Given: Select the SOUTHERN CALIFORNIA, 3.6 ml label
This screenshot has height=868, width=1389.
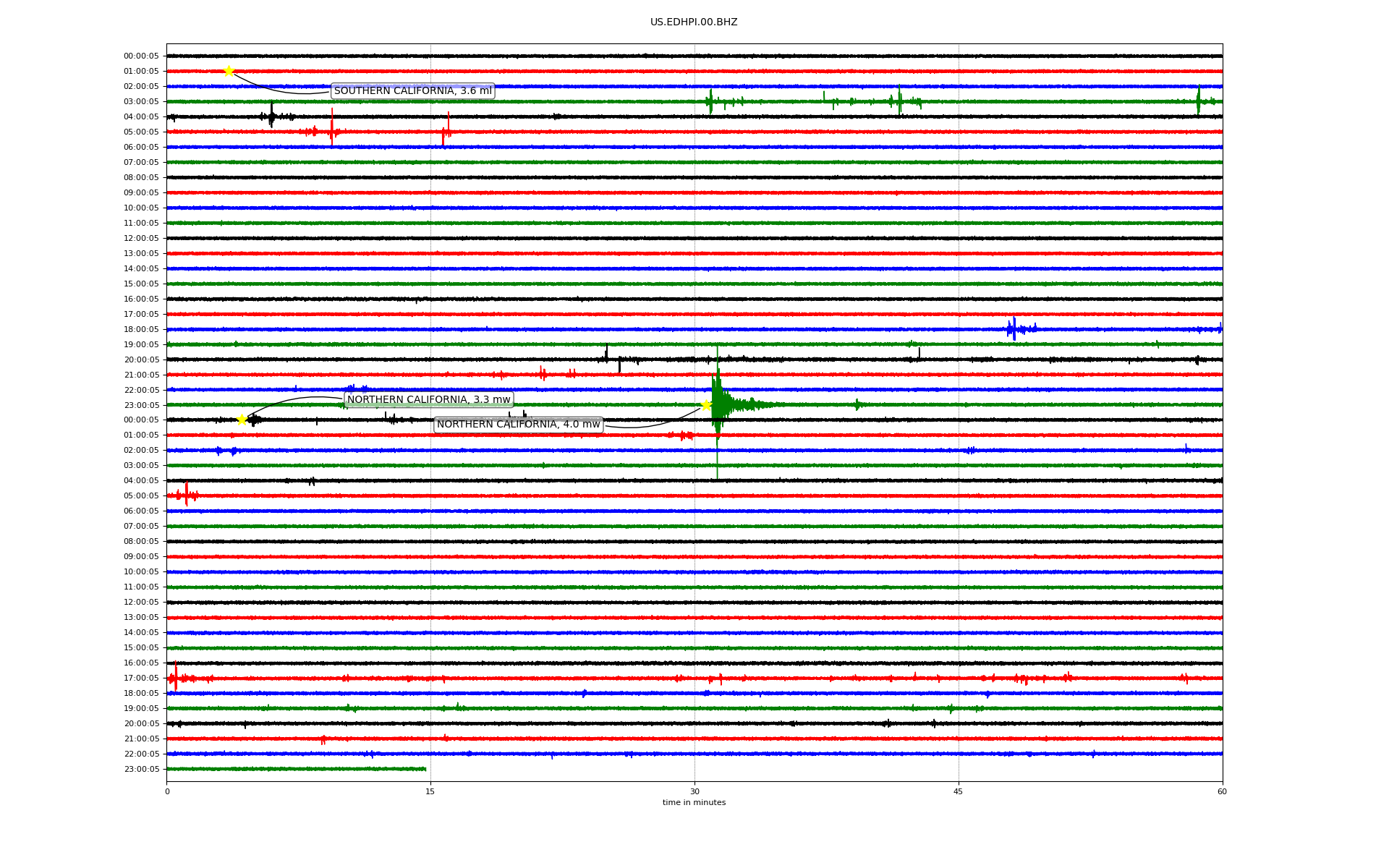Looking at the screenshot, I should 412,91.
